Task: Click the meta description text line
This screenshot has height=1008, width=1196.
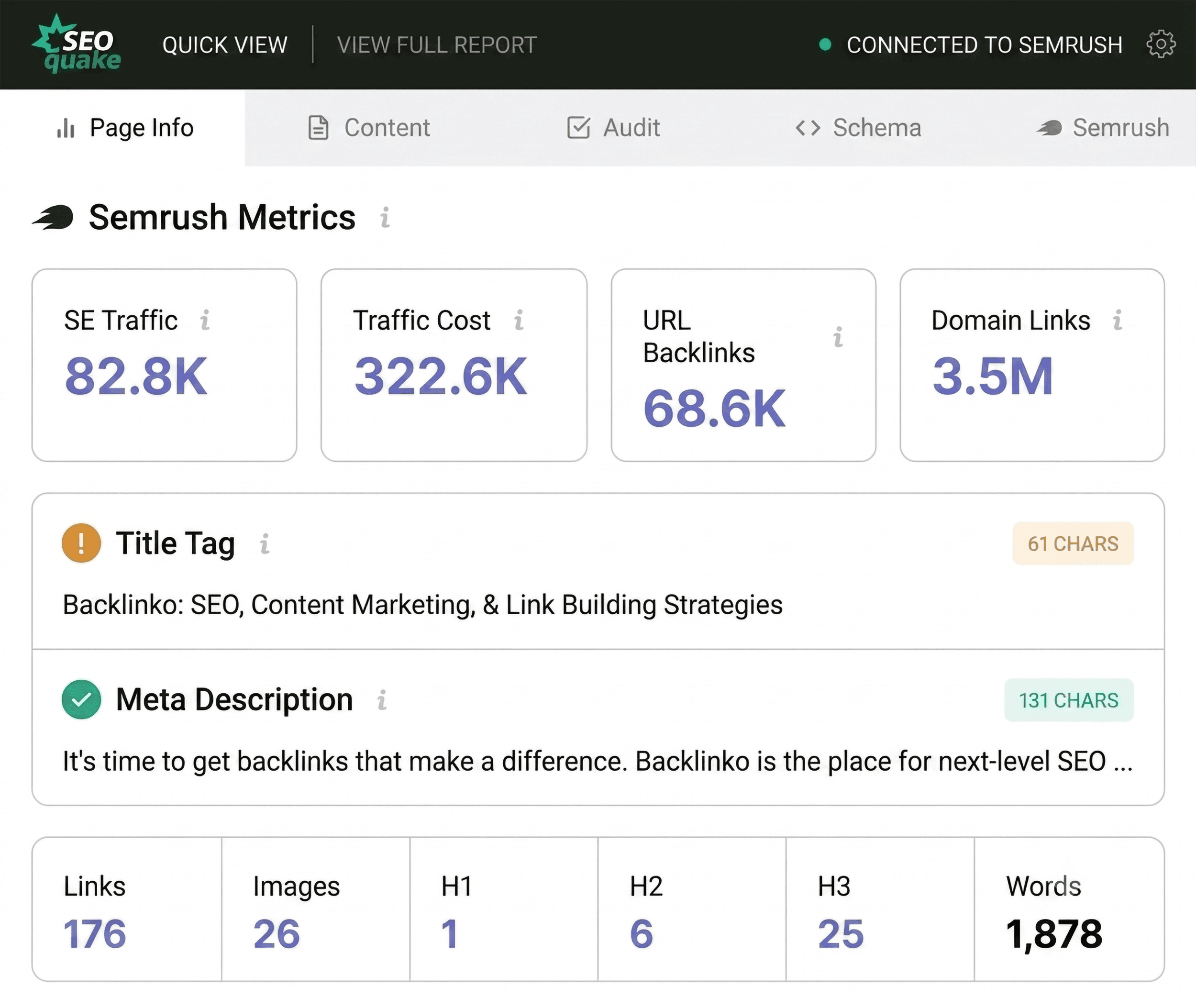Action: click(x=598, y=761)
